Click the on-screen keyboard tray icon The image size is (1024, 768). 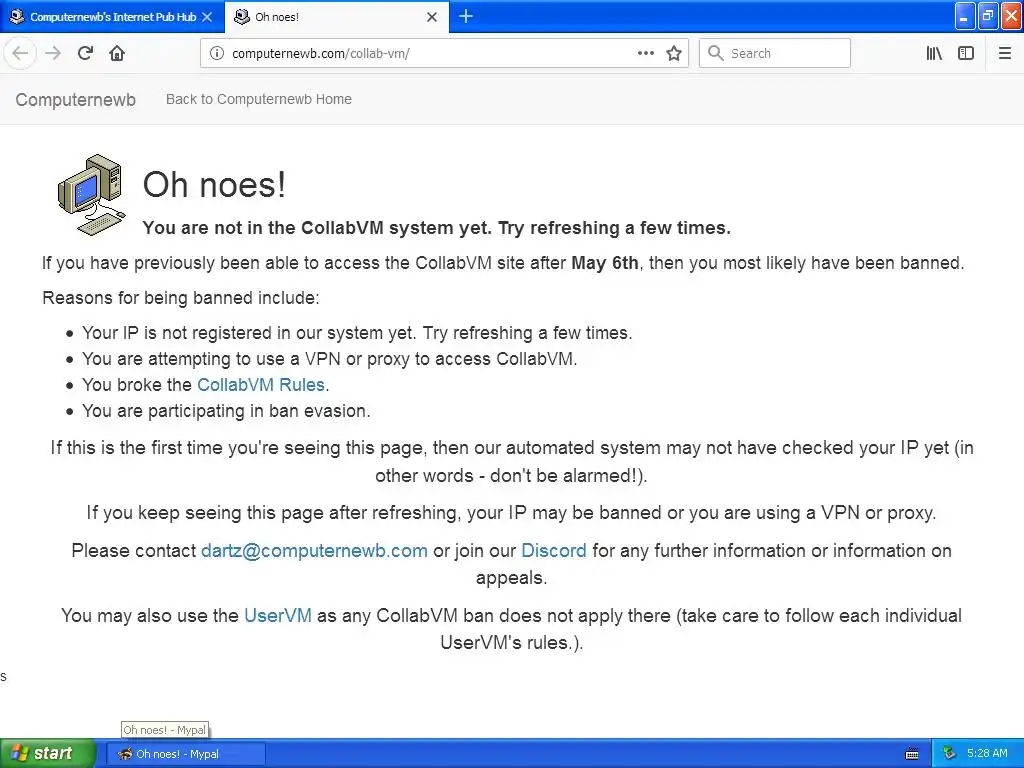point(912,754)
